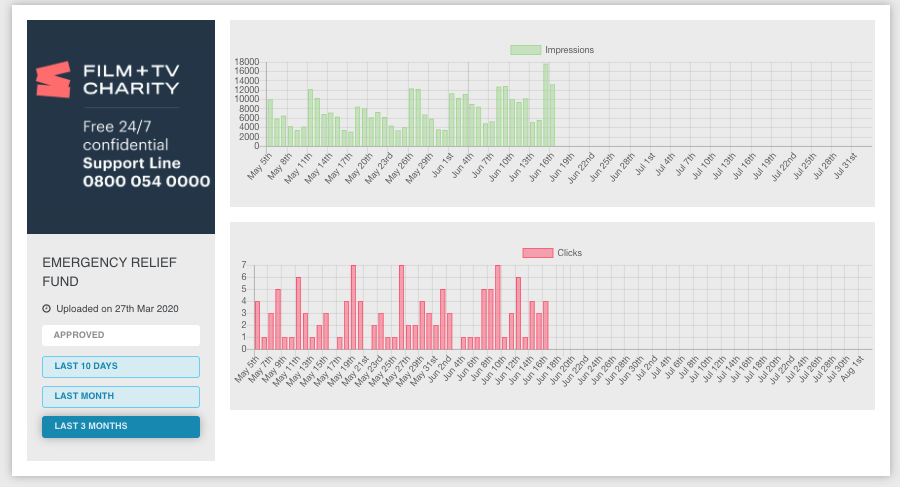Toggle the Impressions dataset via its legend label

[x=569, y=50]
